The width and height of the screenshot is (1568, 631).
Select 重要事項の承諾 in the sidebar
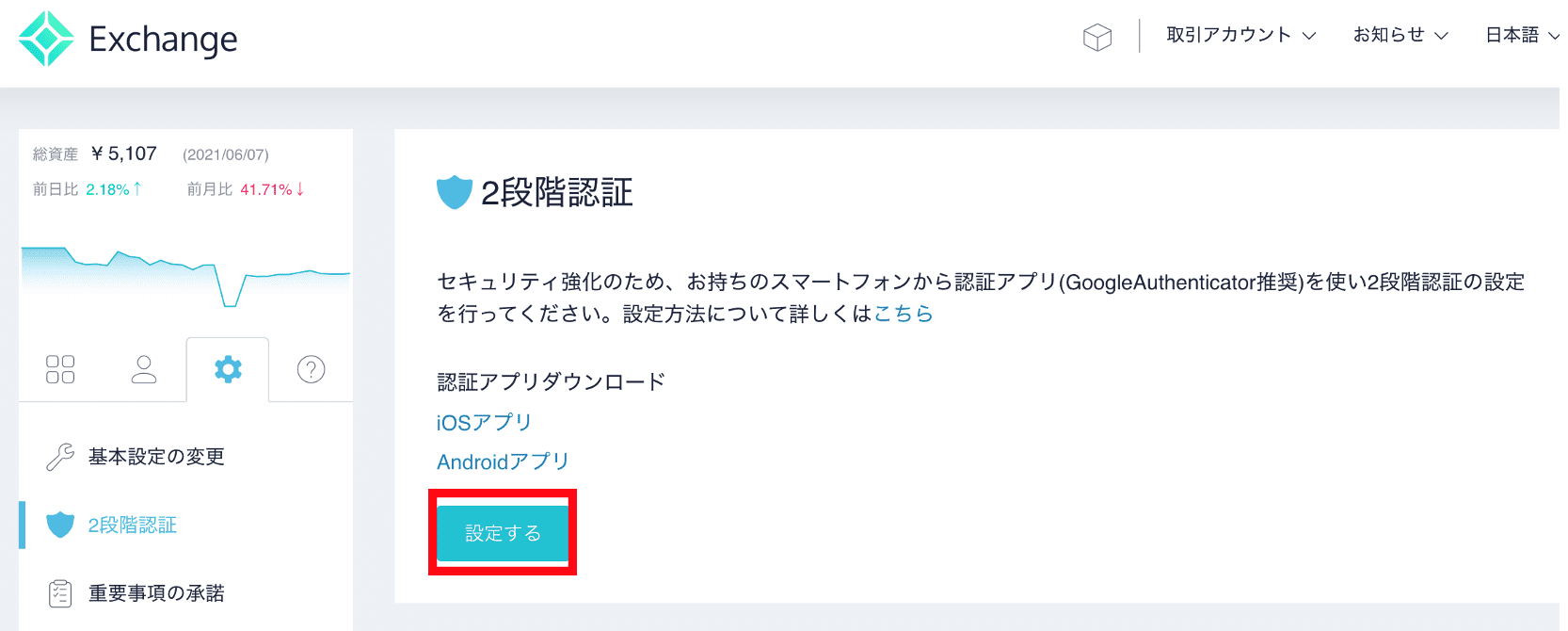coord(156,592)
